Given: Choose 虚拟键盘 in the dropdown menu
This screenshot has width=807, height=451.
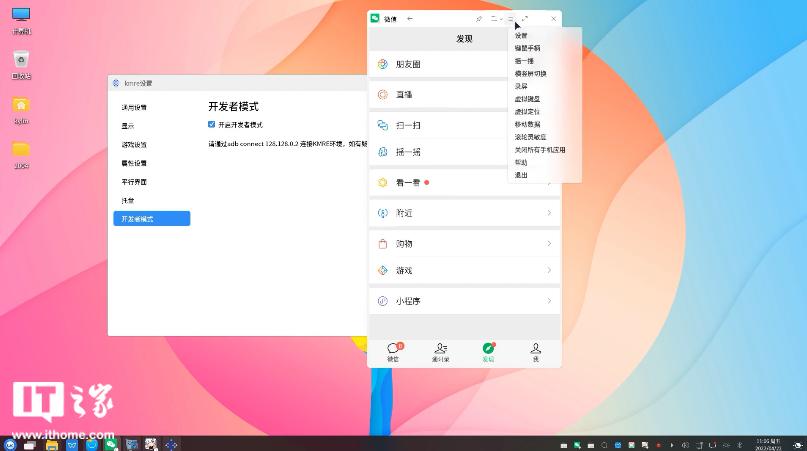Looking at the screenshot, I should point(527,99).
